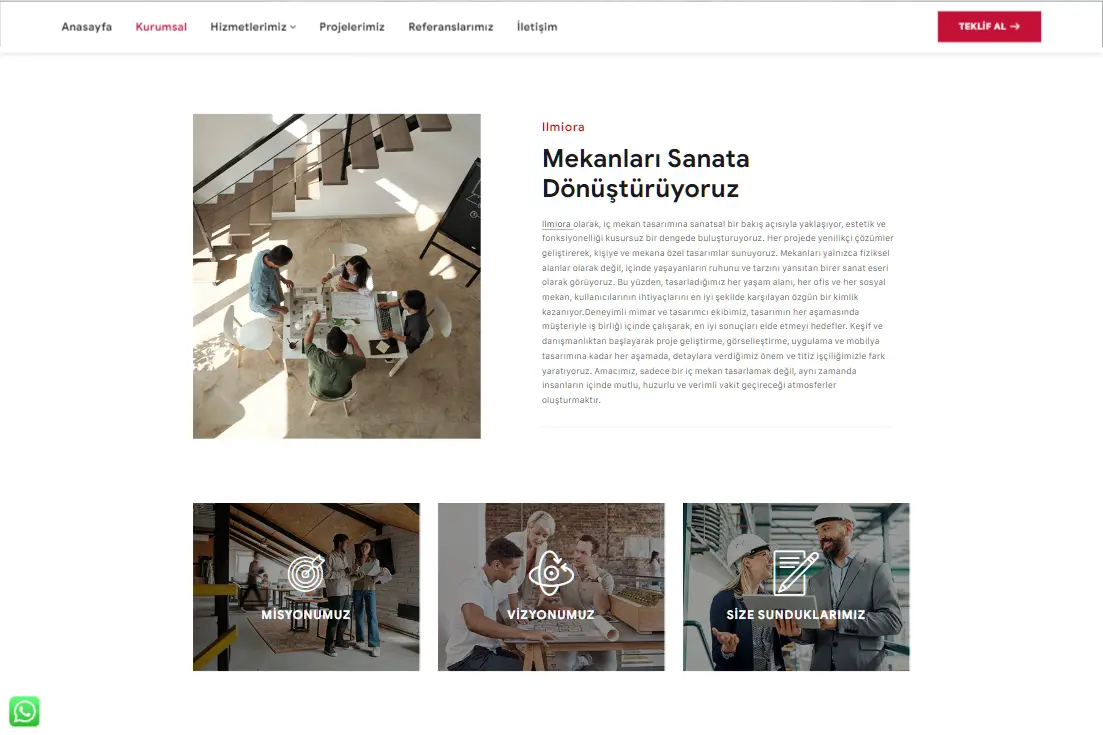Click arrow icon in Teklif Al button
The image size is (1103, 735).
pyautogui.click(x=1014, y=27)
